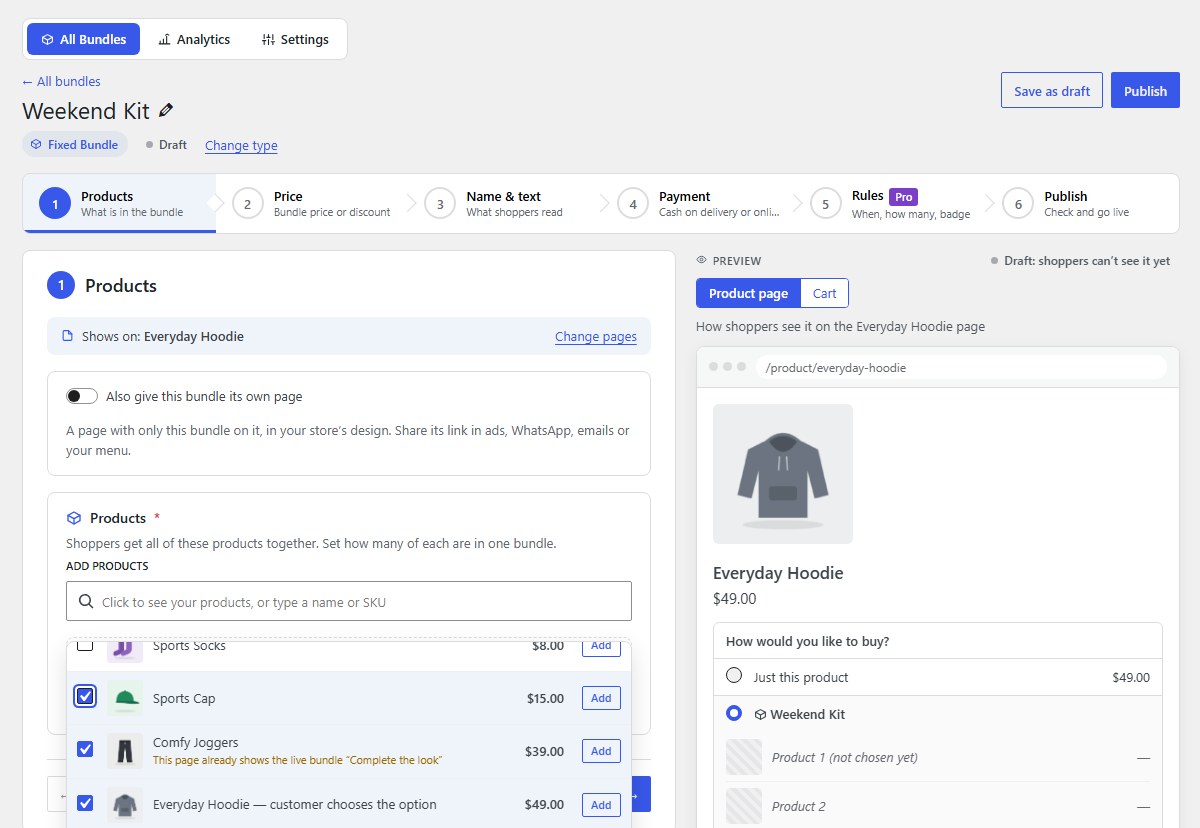The height and width of the screenshot is (828, 1200).
Task: Click Save as draft button
Action: tap(1052, 90)
